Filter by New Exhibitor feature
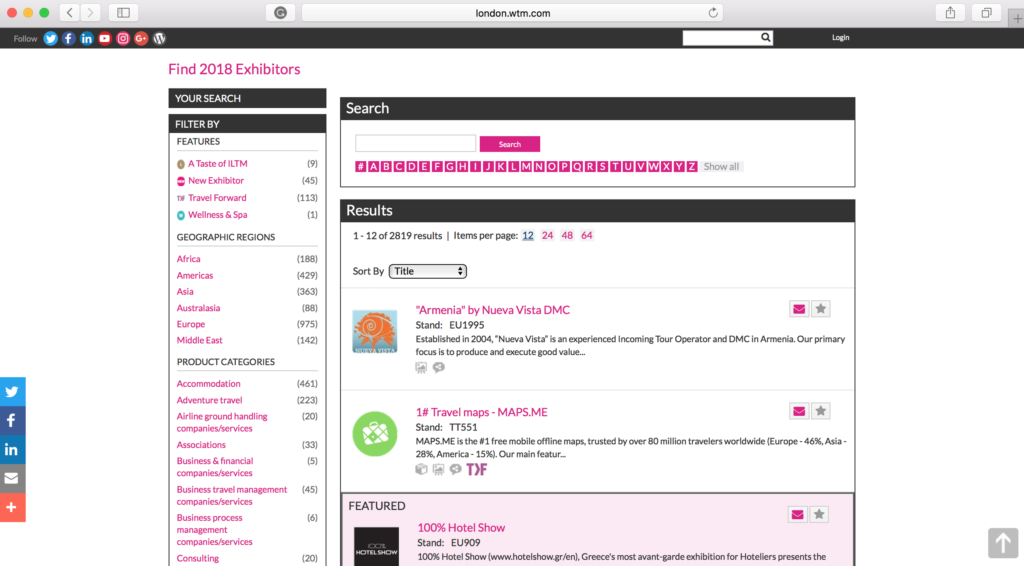 (x=216, y=181)
